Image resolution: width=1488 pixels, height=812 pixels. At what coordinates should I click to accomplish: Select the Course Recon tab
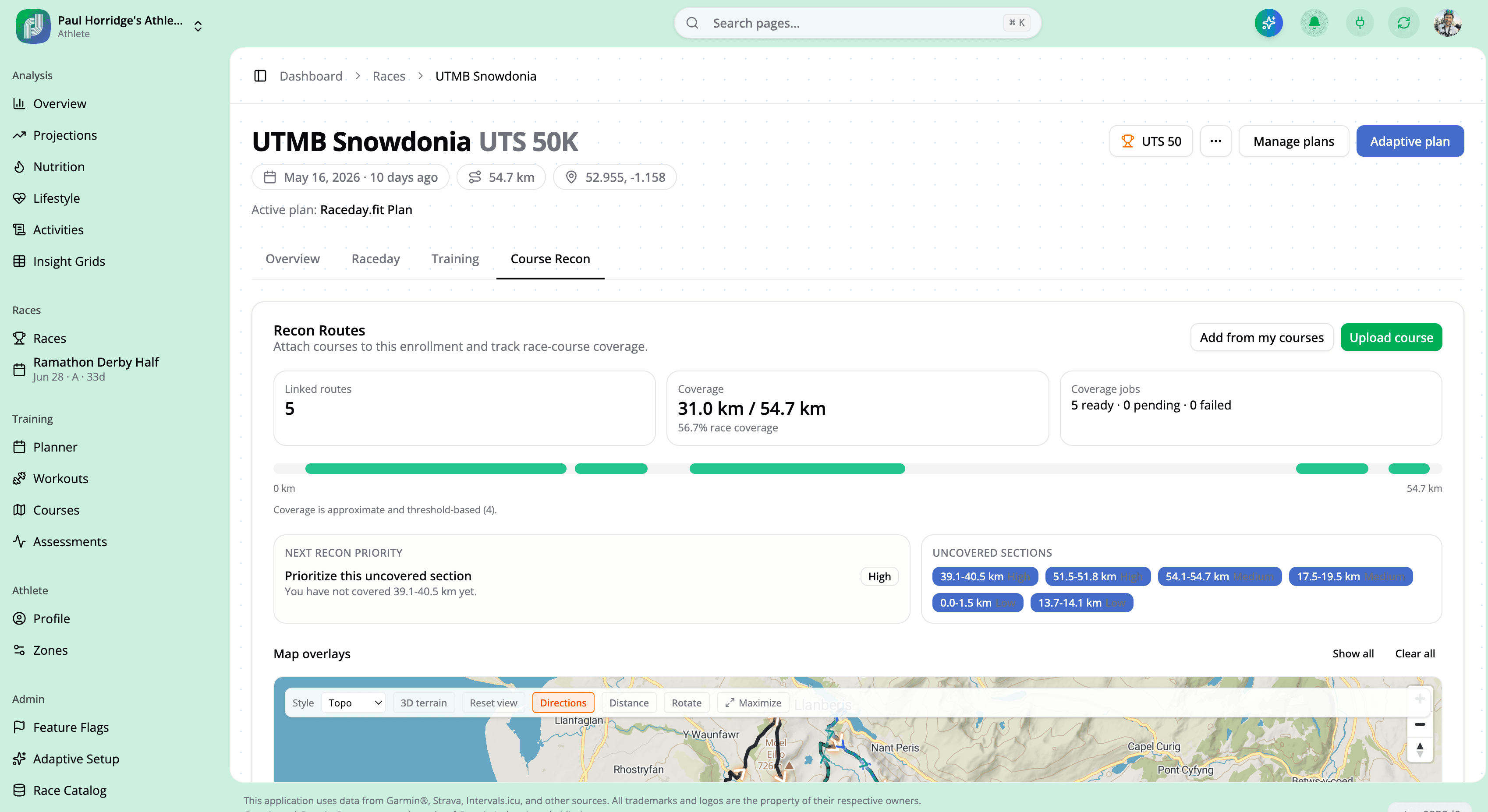pos(550,259)
